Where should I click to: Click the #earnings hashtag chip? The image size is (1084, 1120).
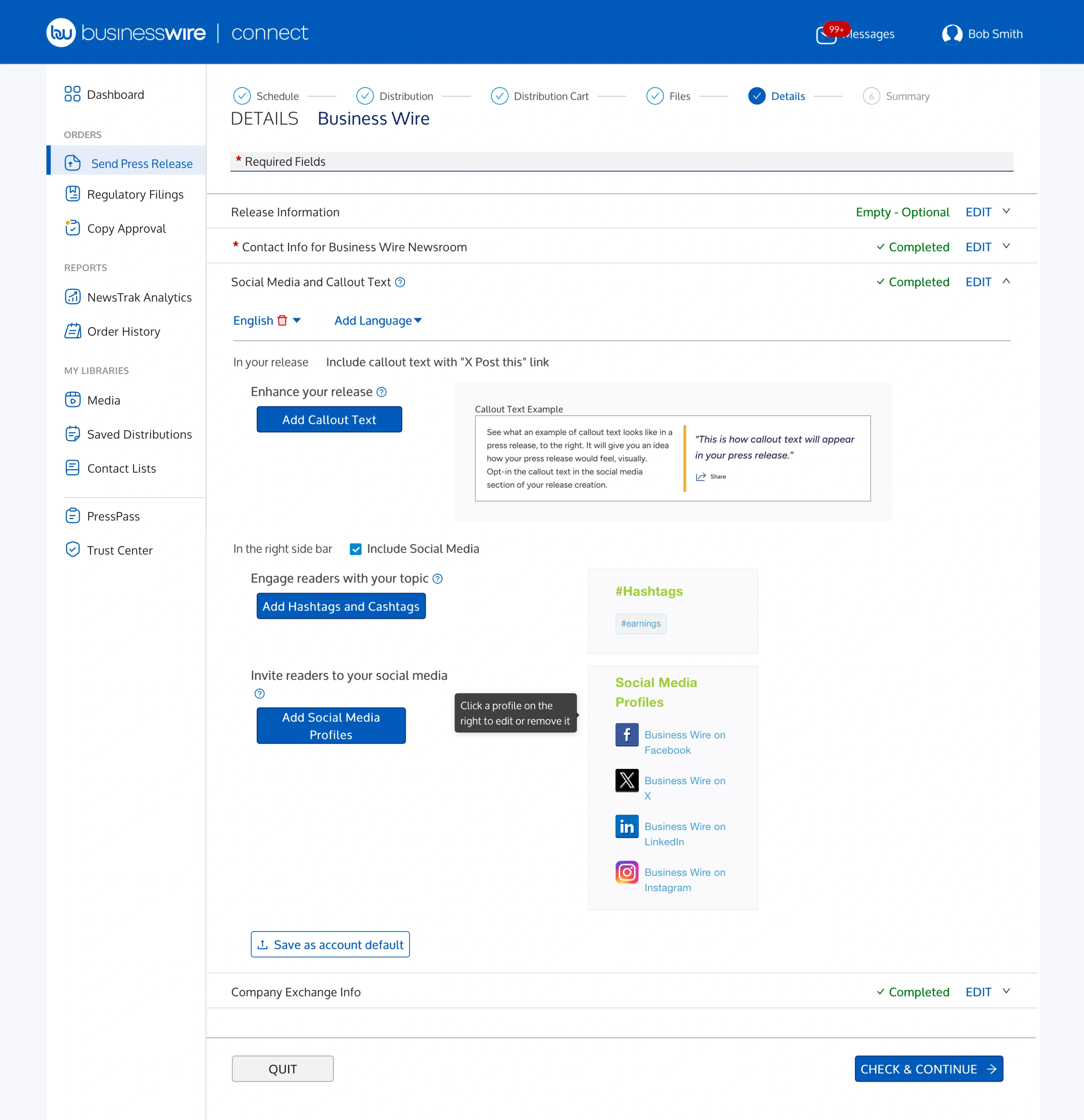[641, 623]
